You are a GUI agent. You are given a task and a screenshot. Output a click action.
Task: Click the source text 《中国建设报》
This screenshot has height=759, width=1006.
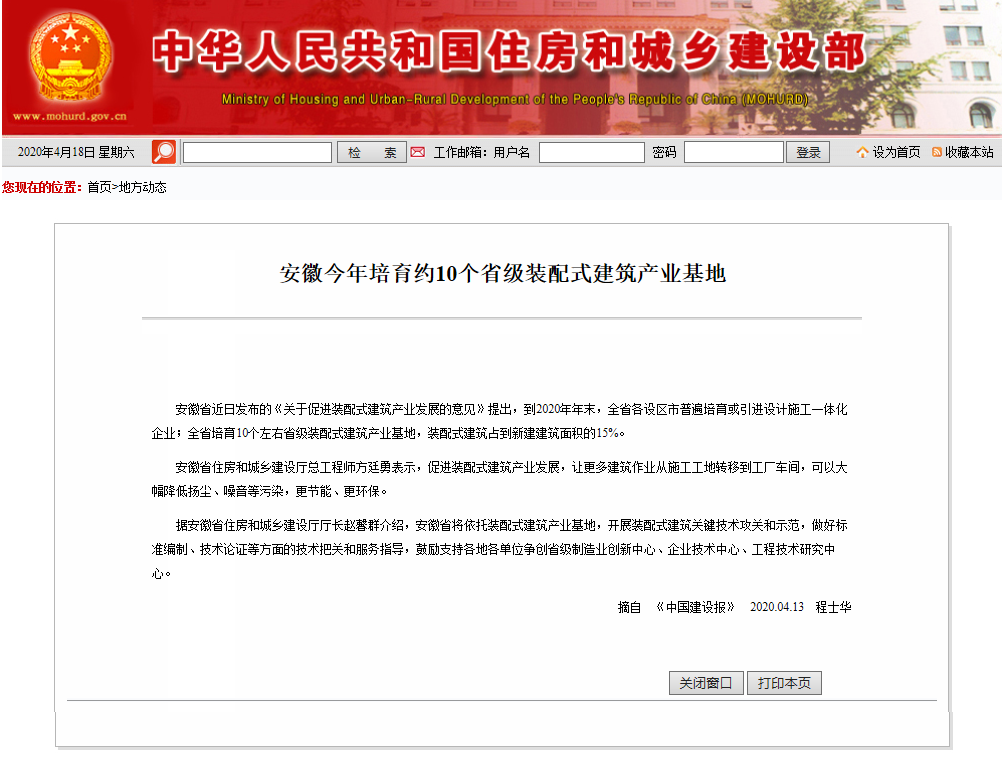pos(695,607)
